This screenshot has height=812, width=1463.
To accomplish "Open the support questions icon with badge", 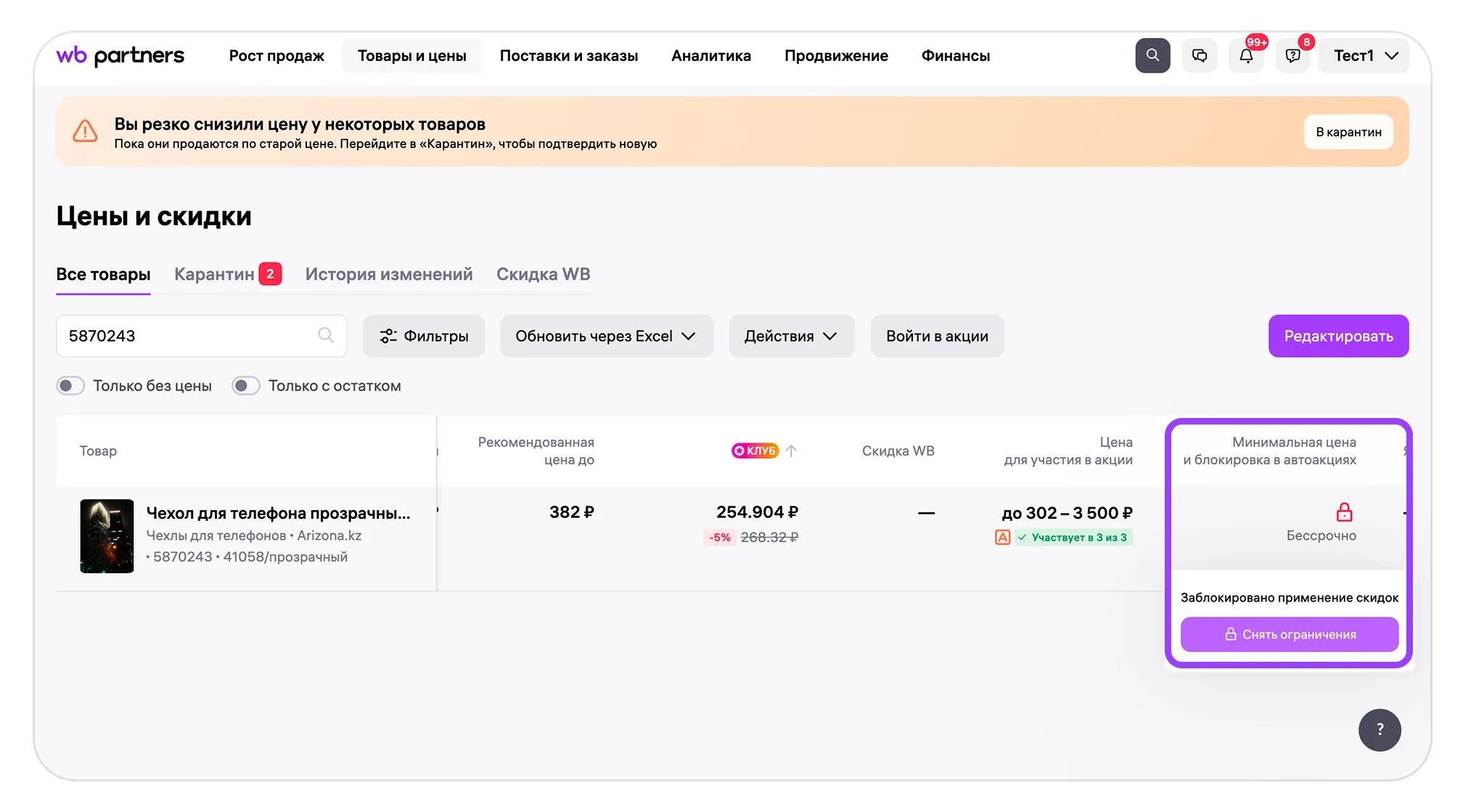I will 1292,56.
